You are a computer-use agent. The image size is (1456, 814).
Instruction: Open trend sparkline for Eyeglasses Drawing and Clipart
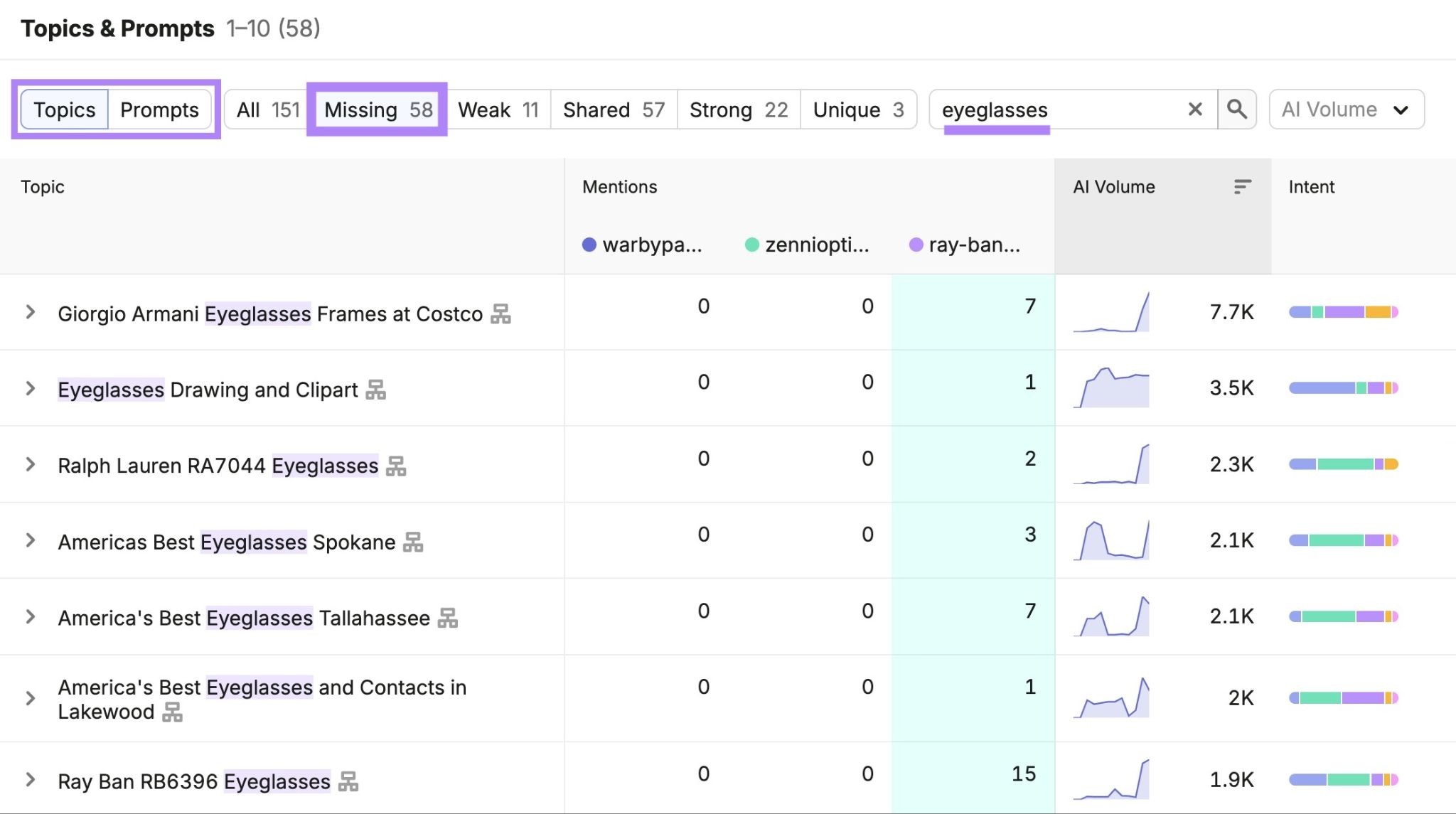[x=1111, y=387]
